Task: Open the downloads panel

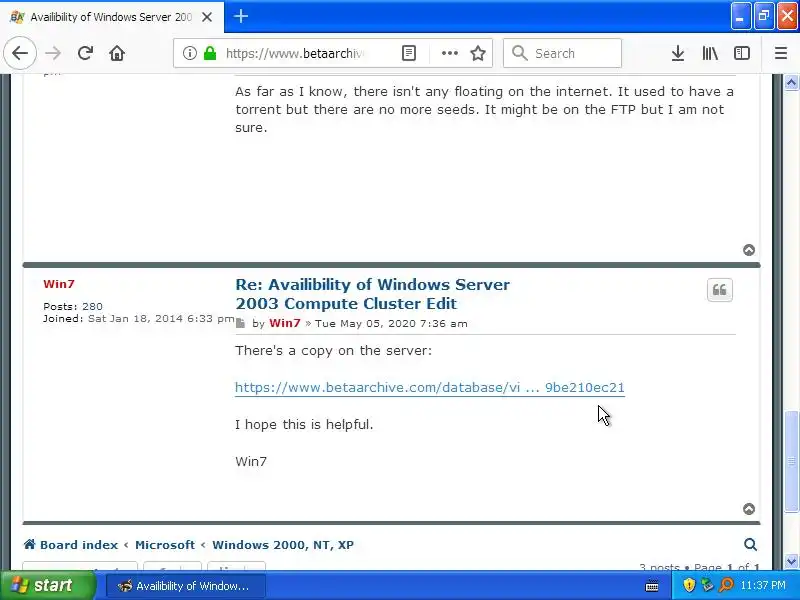Action: click(x=678, y=53)
